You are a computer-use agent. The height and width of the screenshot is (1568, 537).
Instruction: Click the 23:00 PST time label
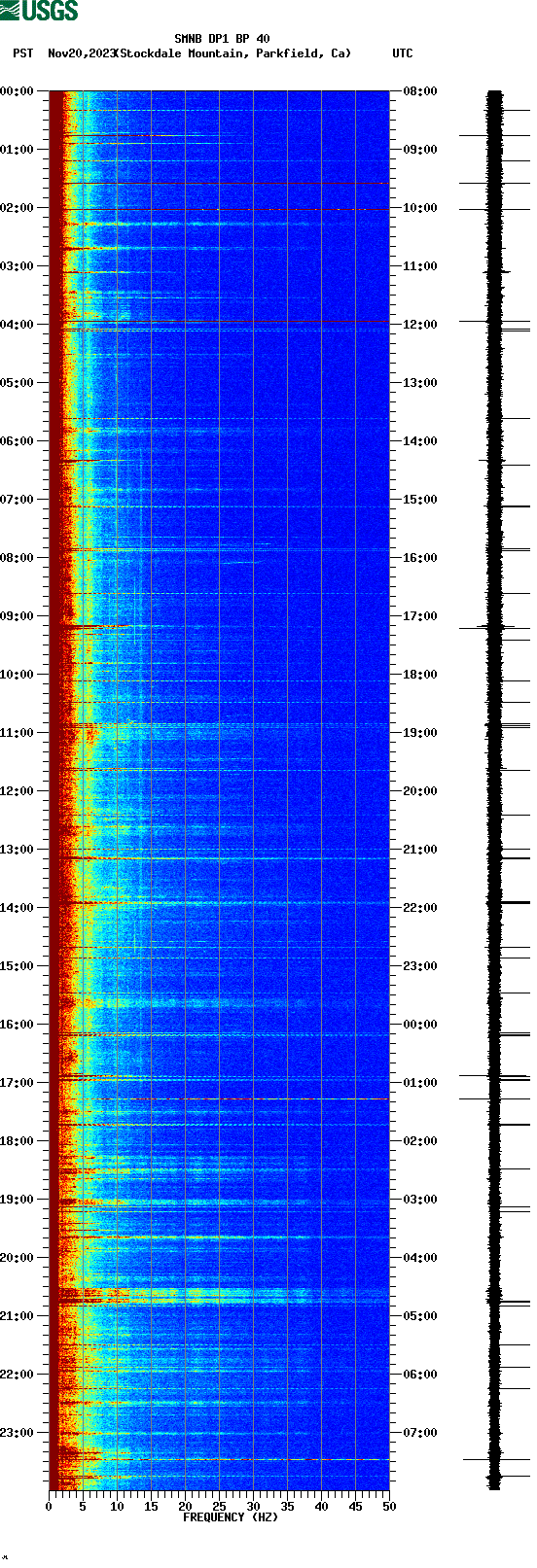click(x=17, y=1433)
